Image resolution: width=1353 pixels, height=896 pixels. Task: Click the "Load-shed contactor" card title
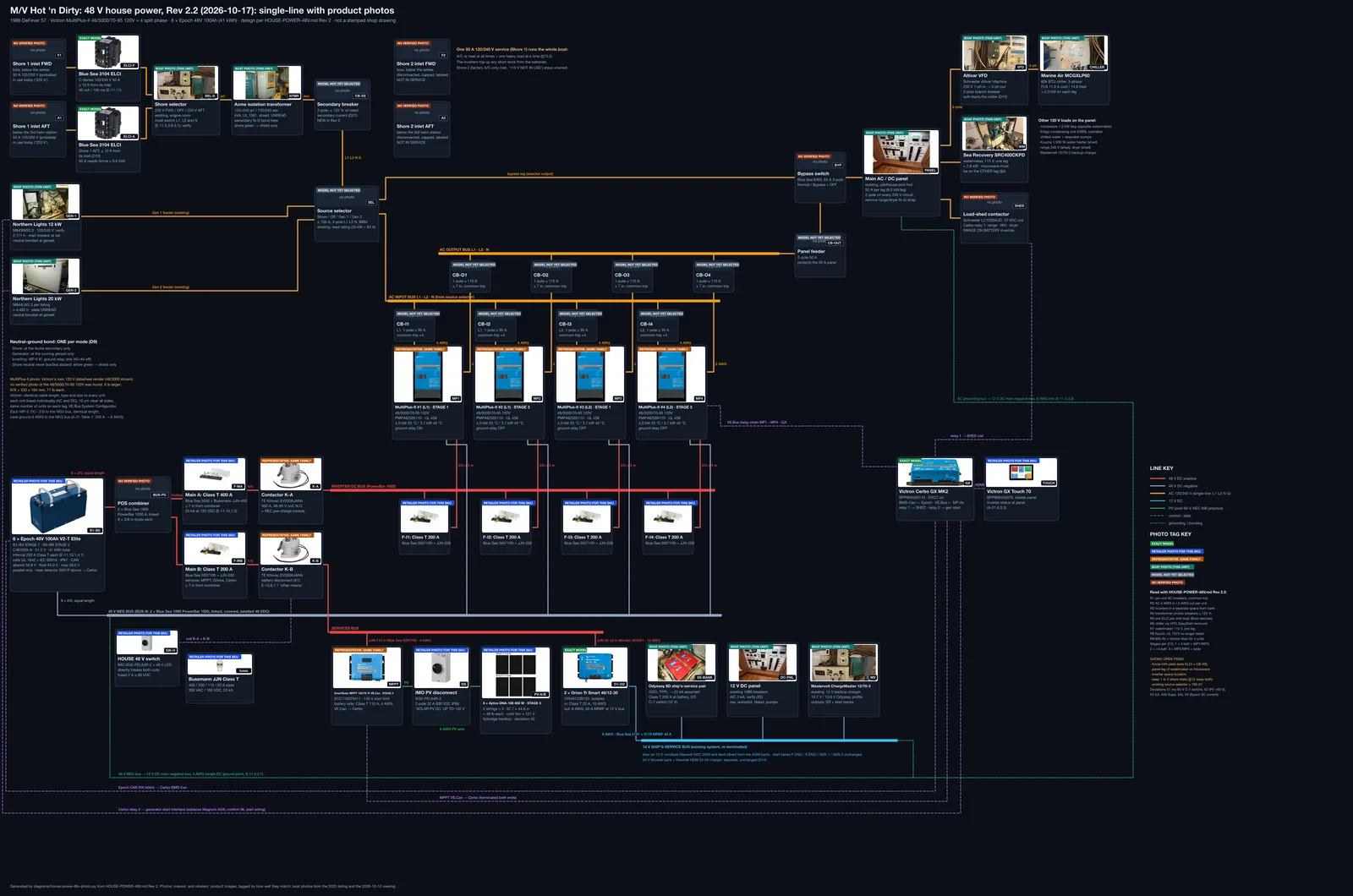tap(986, 214)
